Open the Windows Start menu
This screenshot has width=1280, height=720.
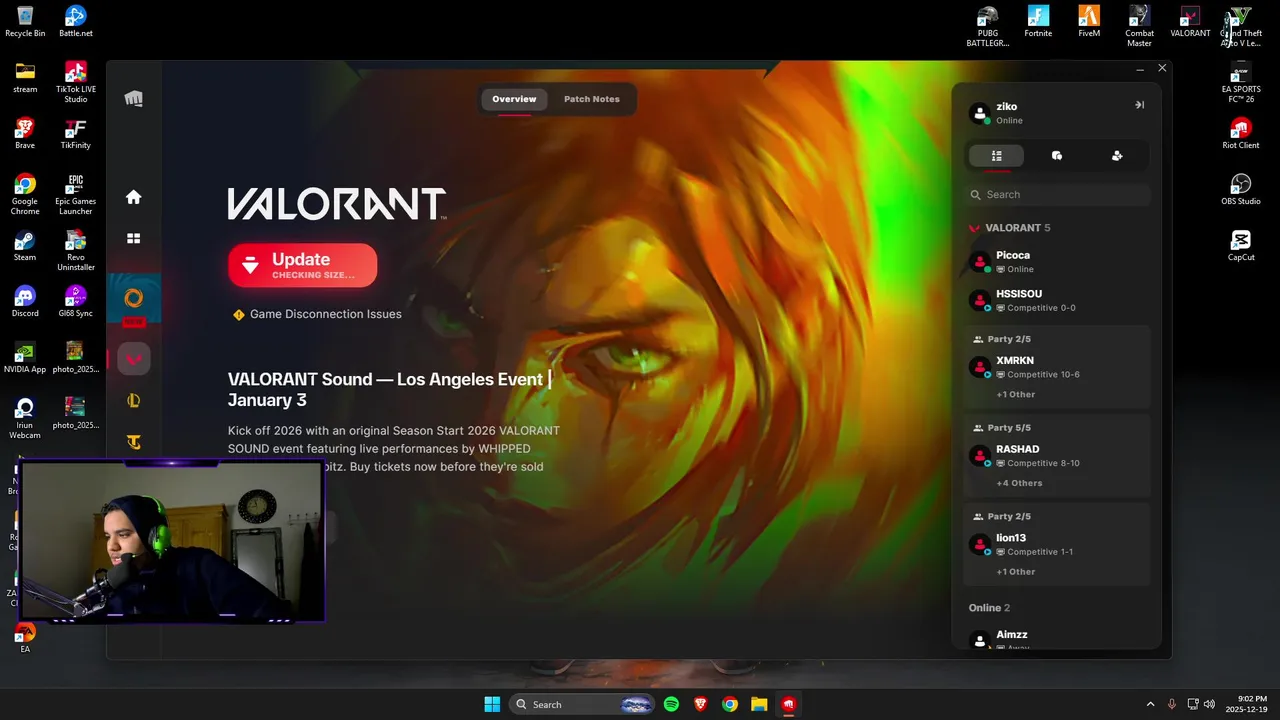click(x=492, y=704)
